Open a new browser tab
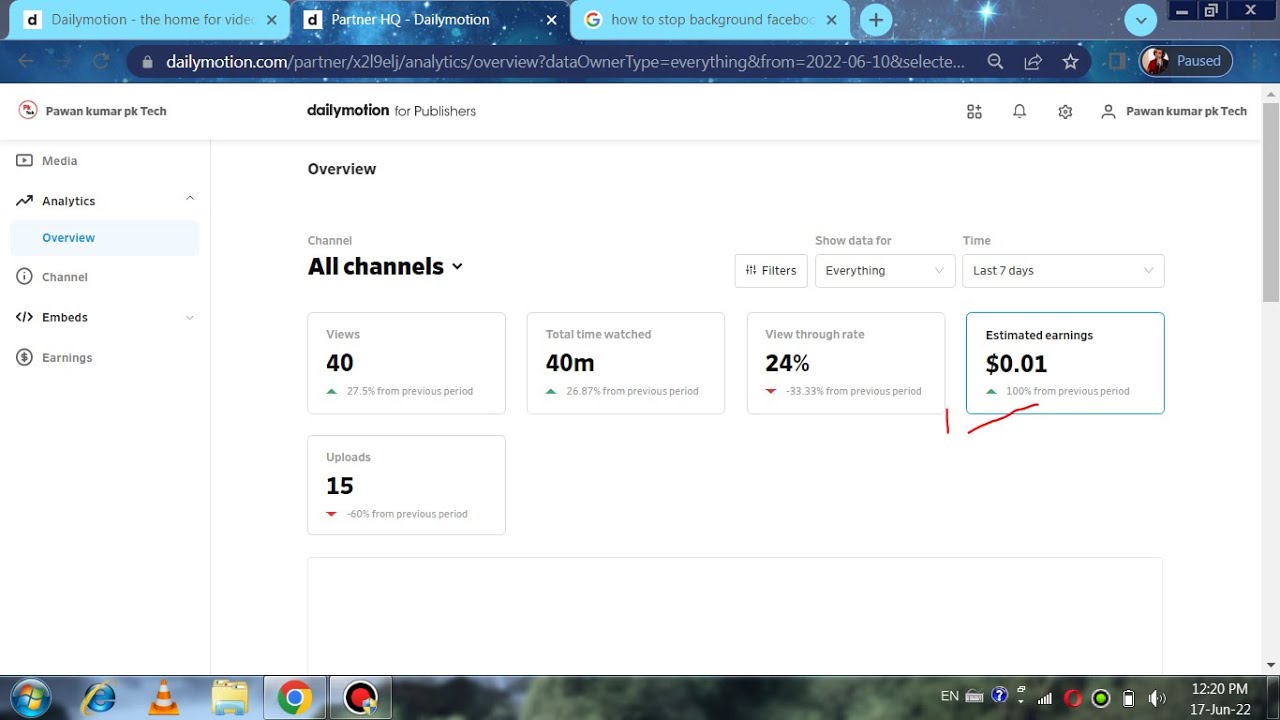 point(875,20)
